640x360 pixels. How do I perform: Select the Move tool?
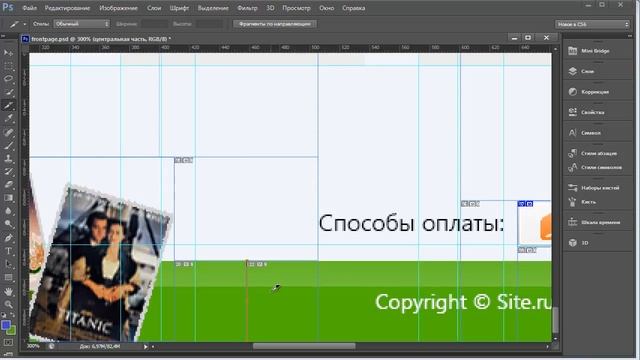(9, 53)
